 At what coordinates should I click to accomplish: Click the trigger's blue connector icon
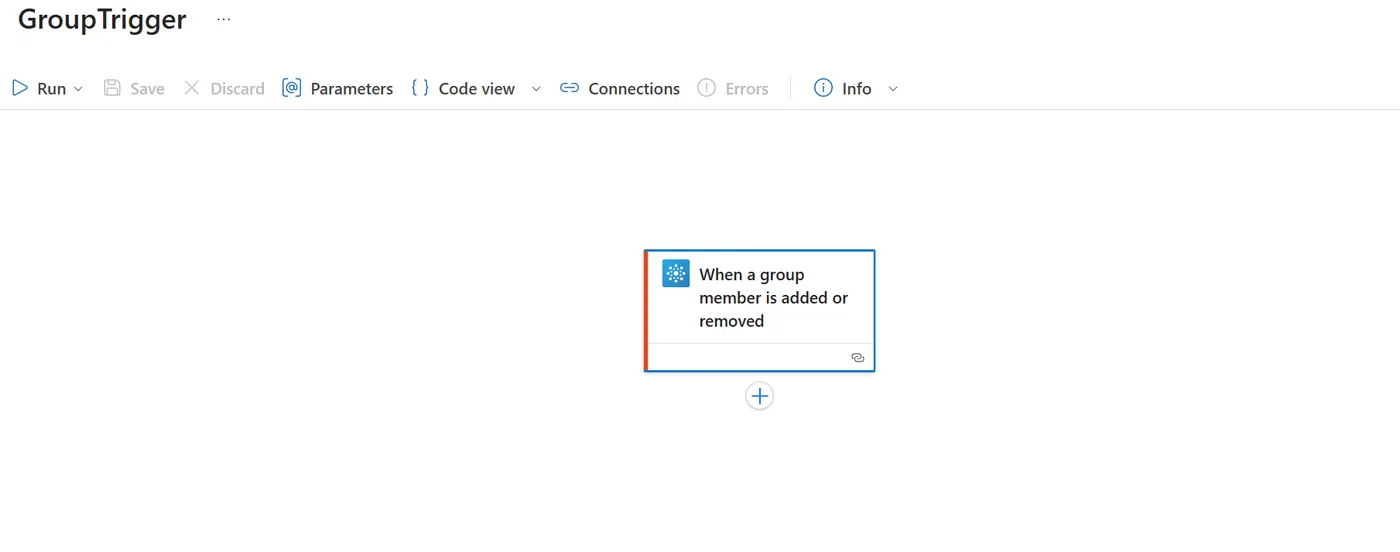pyautogui.click(x=676, y=273)
